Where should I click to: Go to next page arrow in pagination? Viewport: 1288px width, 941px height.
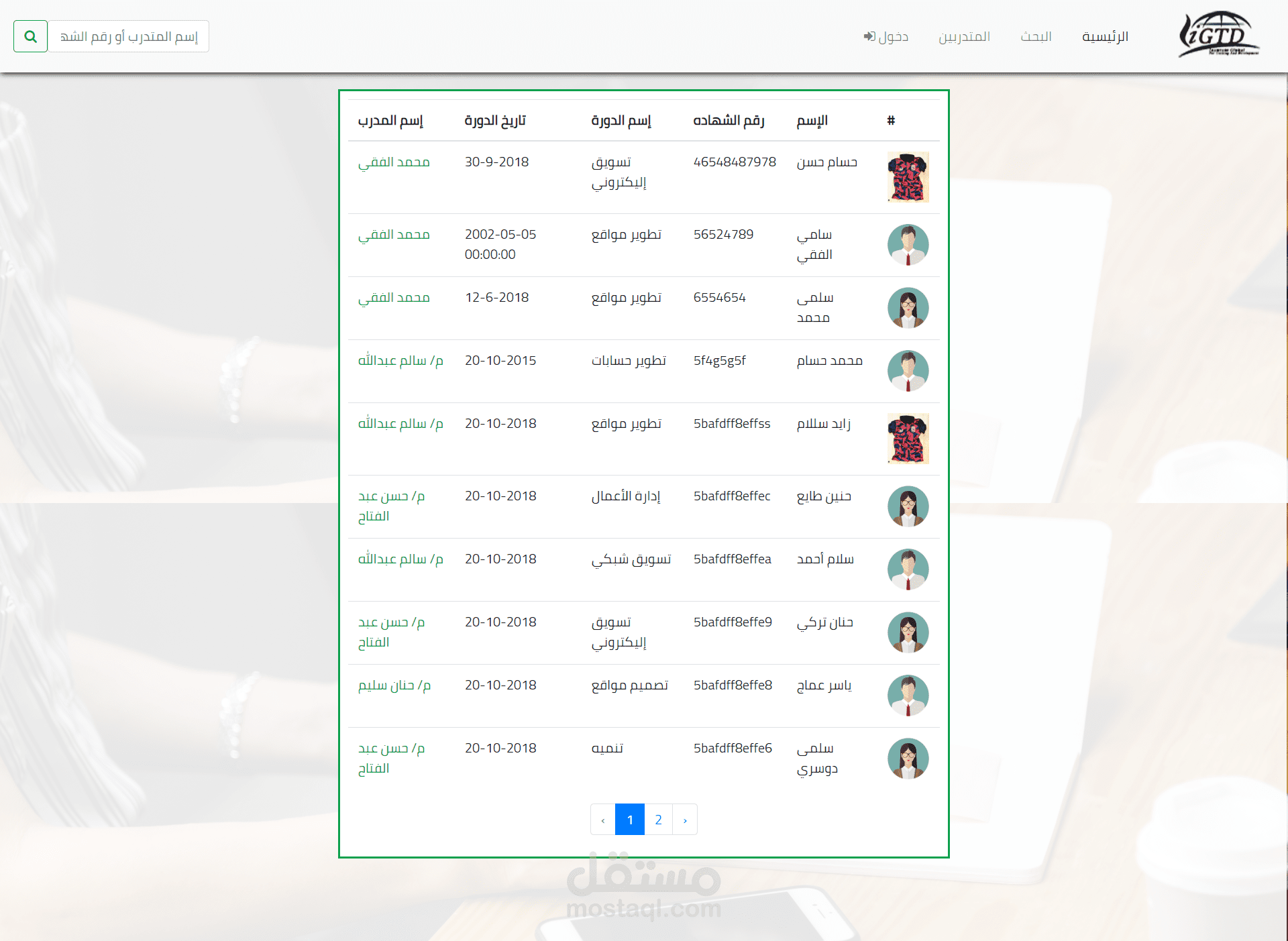coord(684,820)
